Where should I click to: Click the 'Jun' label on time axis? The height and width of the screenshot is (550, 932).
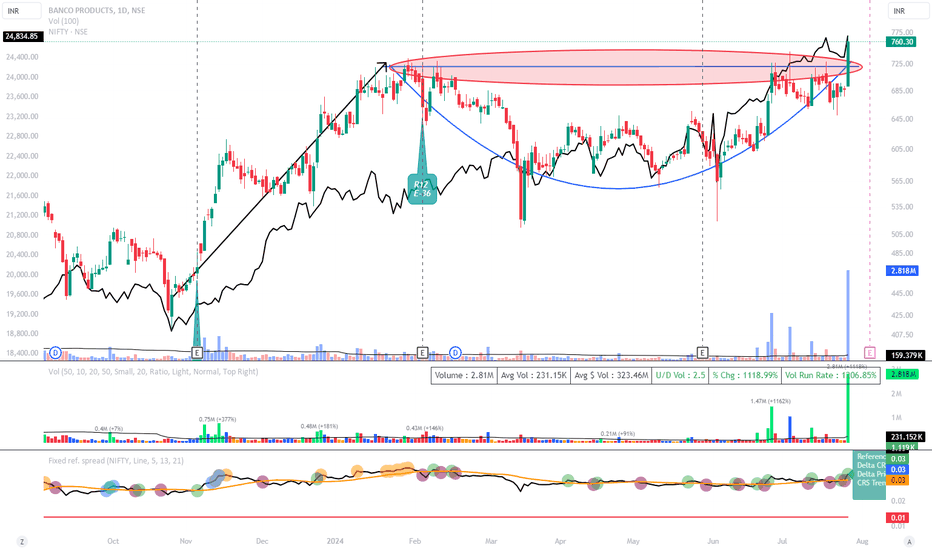pyautogui.click(x=713, y=541)
